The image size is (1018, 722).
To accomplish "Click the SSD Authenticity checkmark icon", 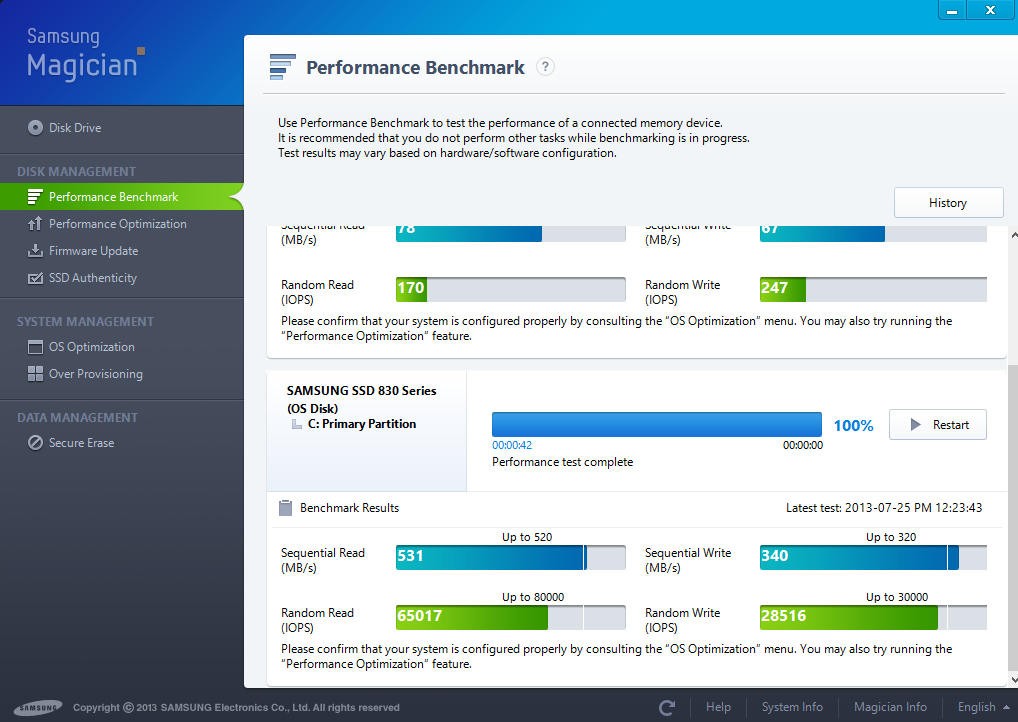I will (35, 278).
